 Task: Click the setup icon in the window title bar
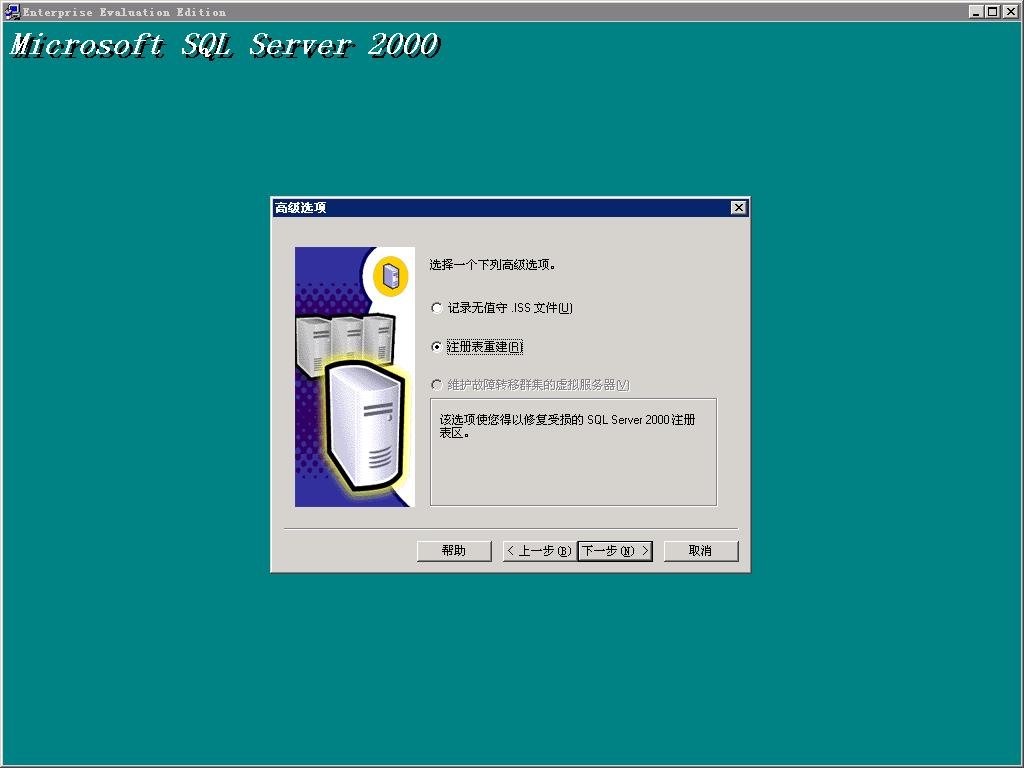12,12
